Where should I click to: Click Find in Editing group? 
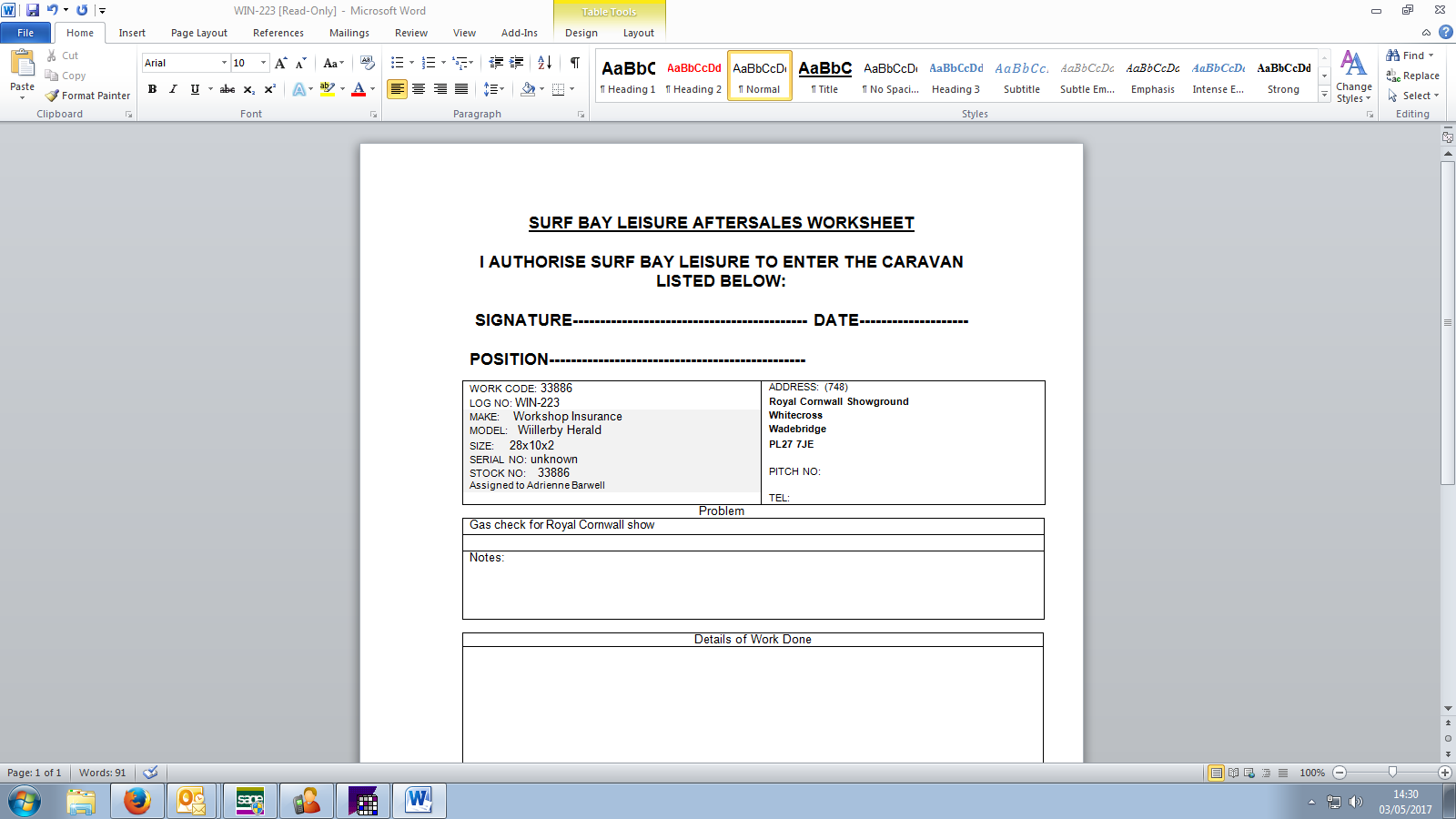[x=1409, y=56]
